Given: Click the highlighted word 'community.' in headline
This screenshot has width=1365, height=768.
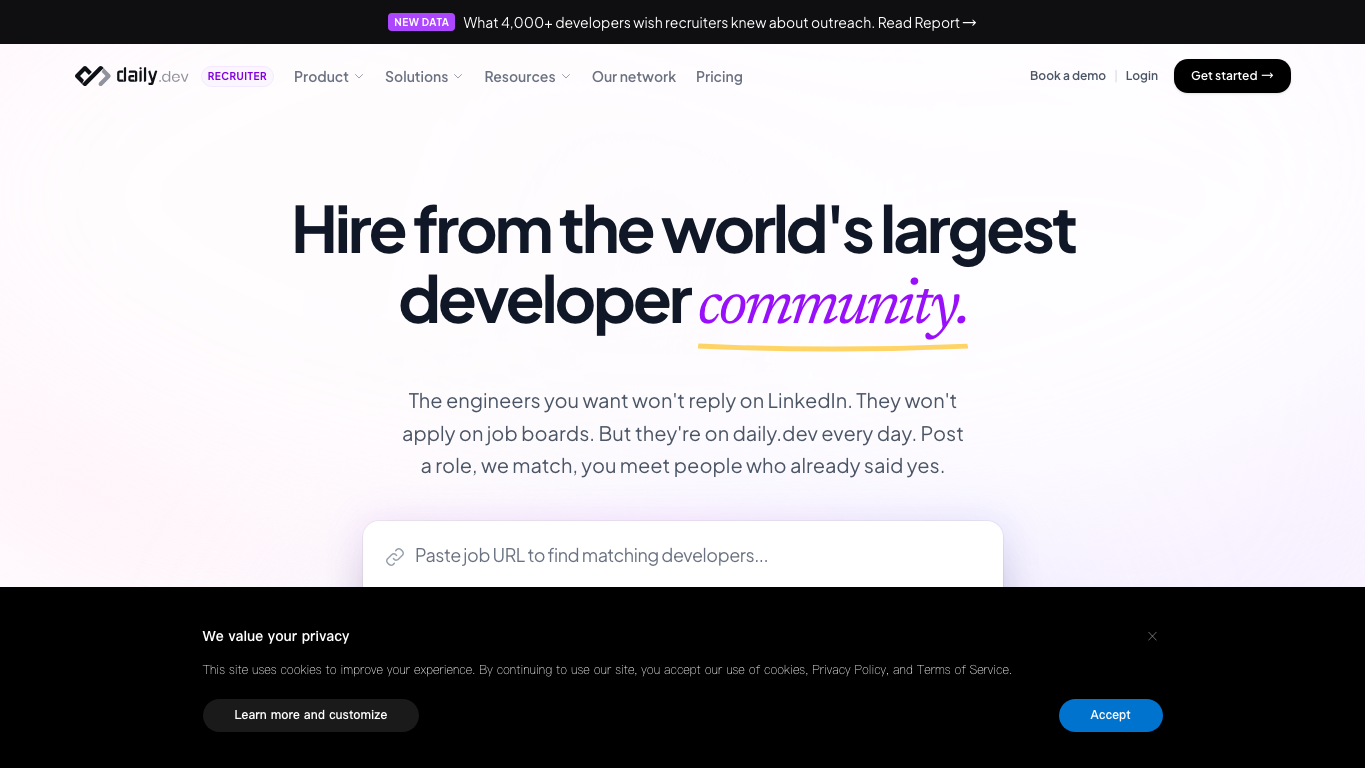Looking at the screenshot, I should (x=833, y=305).
